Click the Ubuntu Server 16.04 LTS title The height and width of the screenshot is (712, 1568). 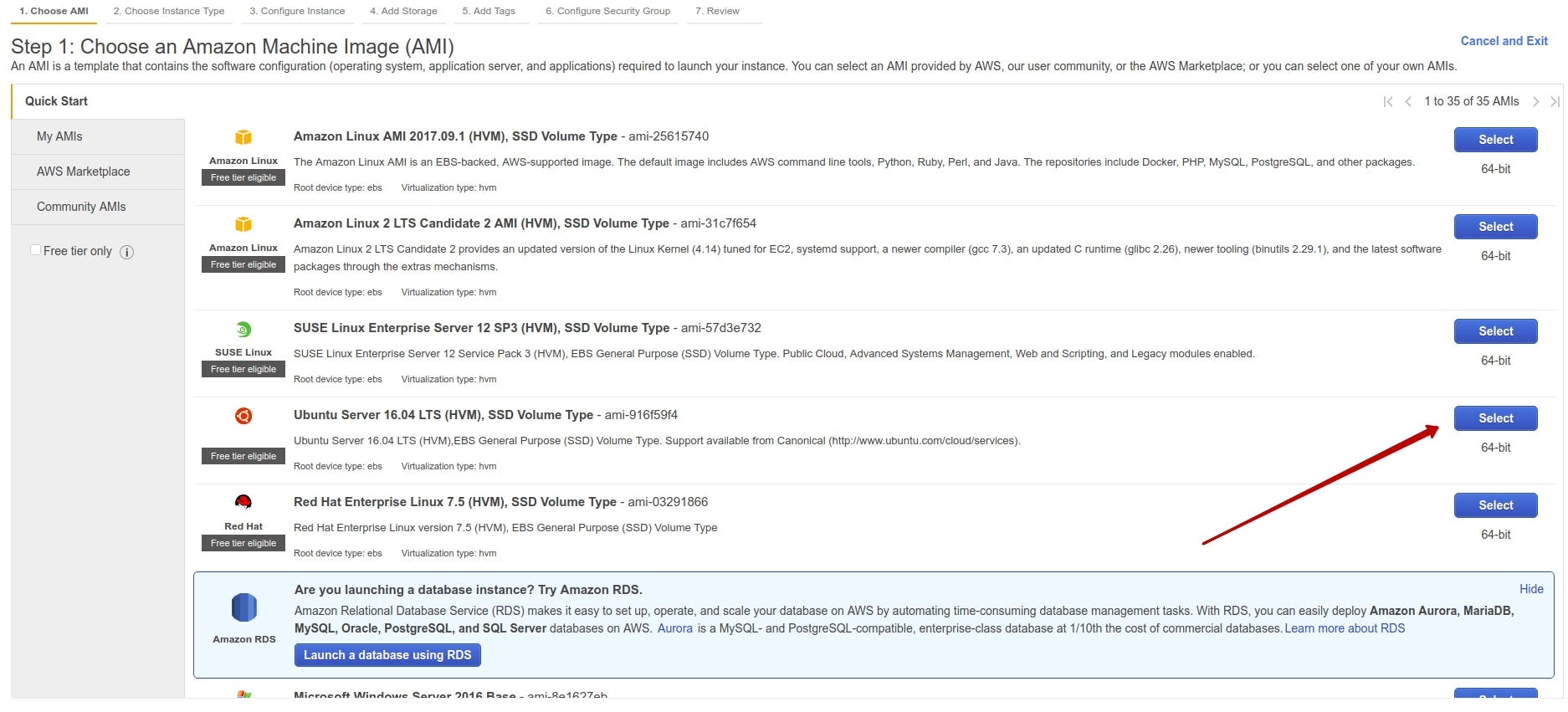443,415
